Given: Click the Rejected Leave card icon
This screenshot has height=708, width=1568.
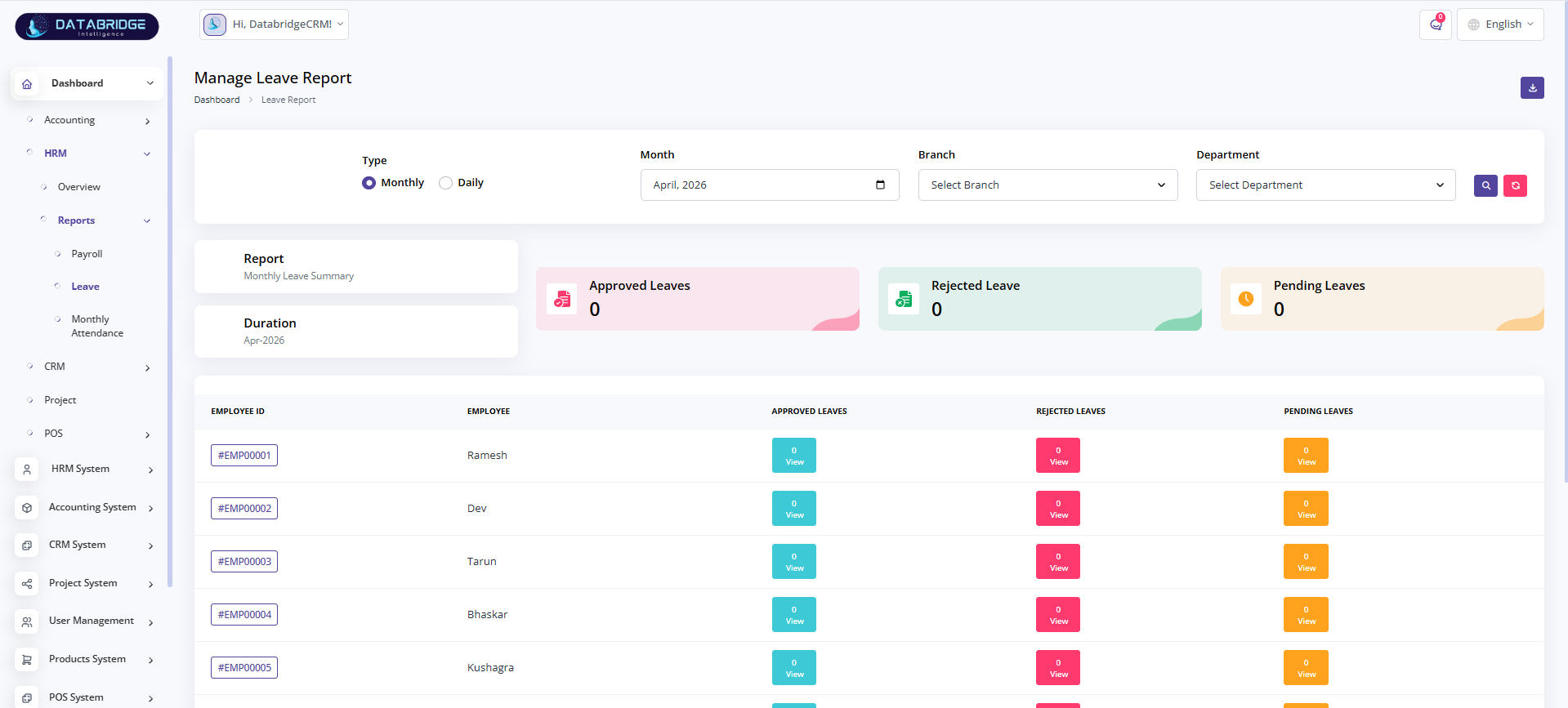Looking at the screenshot, I should (x=904, y=299).
